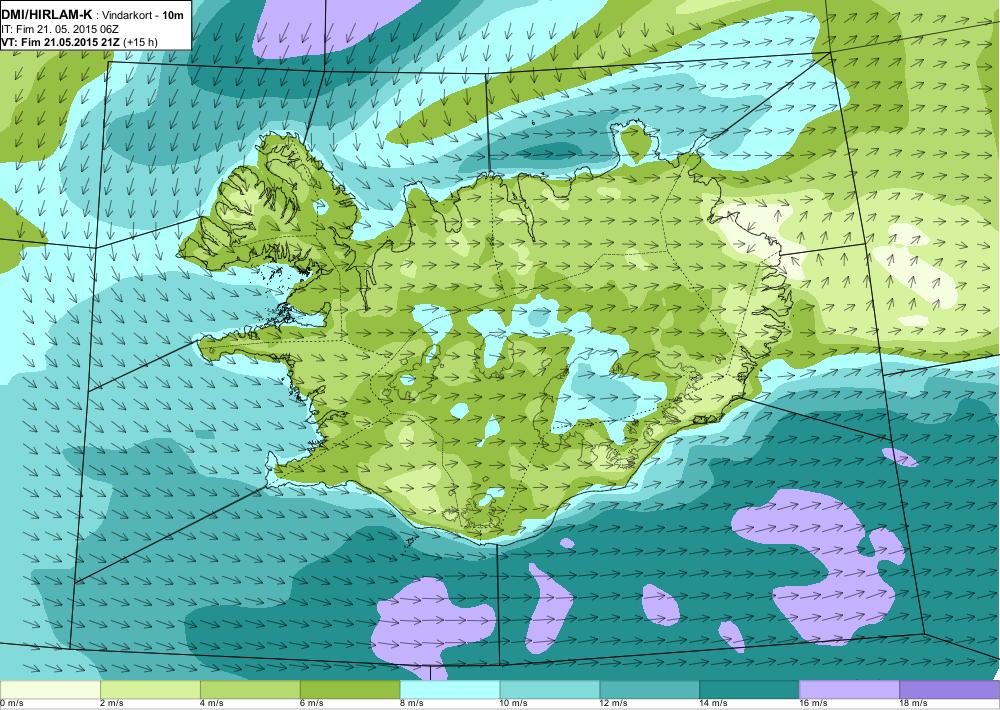The height and width of the screenshot is (710, 1000).
Task: Pick the palest legend swatch above '0 m/s'
Action: 50,690
